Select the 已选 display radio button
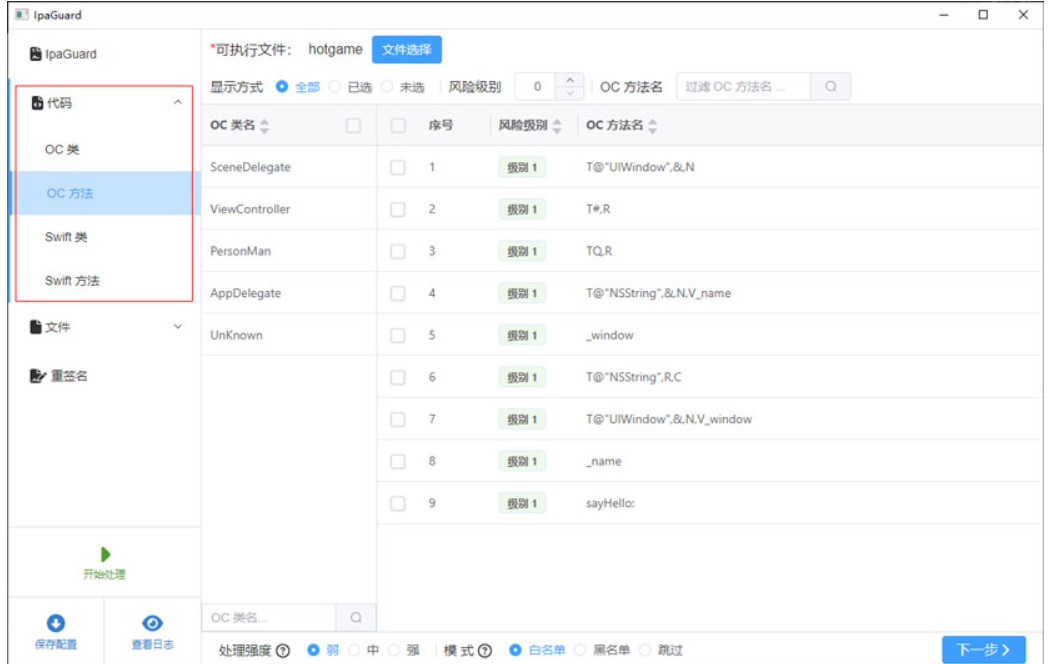This screenshot has width=1058, height=664. pos(334,86)
